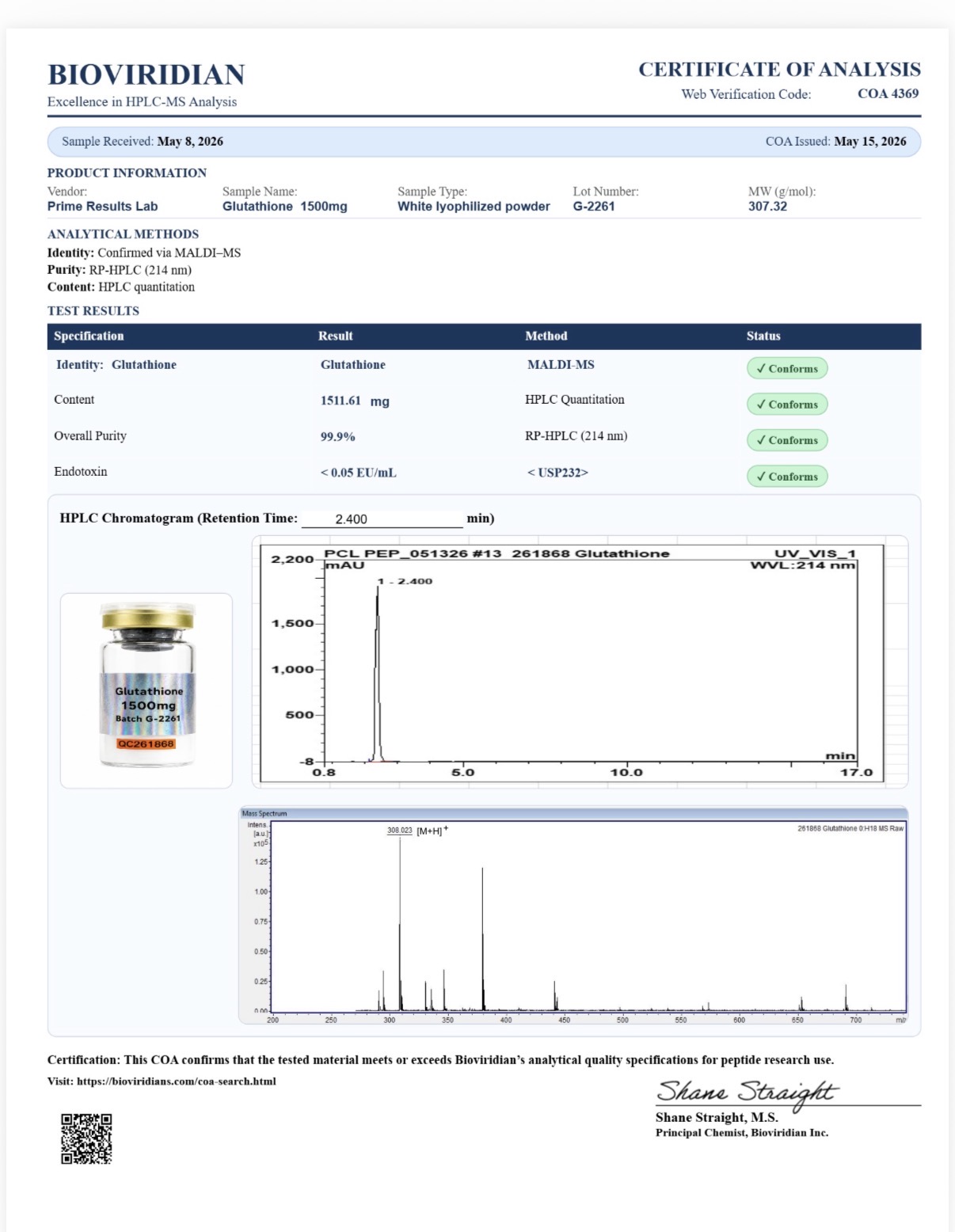Click the Sample Received date May 8, 2026
955x1232 pixels.
190,141
